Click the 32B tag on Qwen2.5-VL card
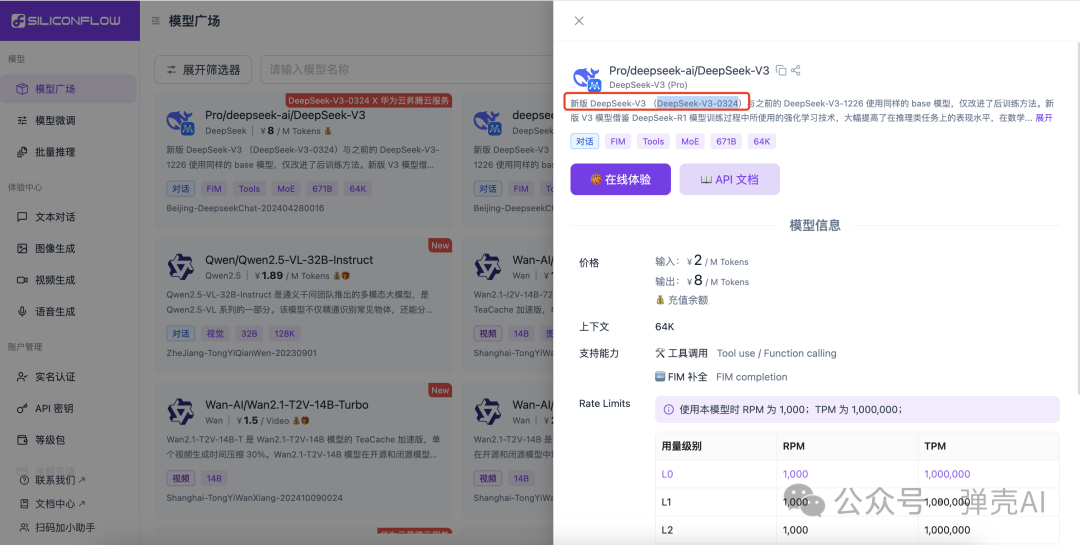The width and height of the screenshot is (1080, 545). pyautogui.click(x=249, y=333)
